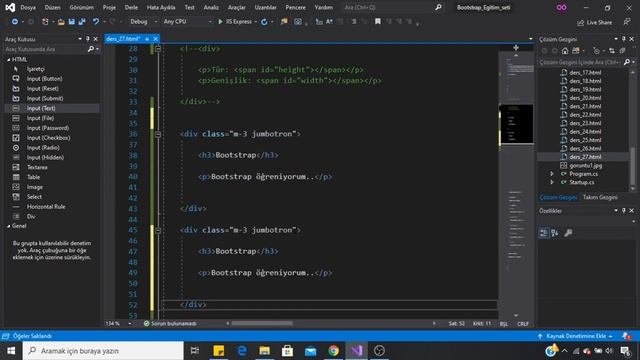This screenshot has width=640, height=360.
Task: Open the Windows Start menu
Action: click(x=11, y=351)
